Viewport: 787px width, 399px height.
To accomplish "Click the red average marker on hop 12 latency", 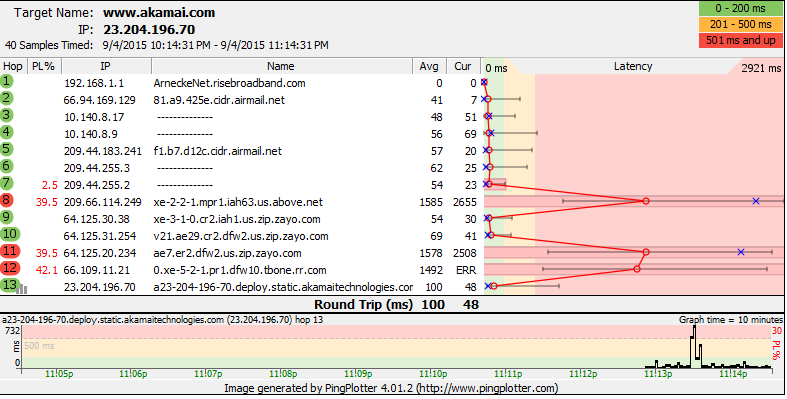I will point(637,269).
